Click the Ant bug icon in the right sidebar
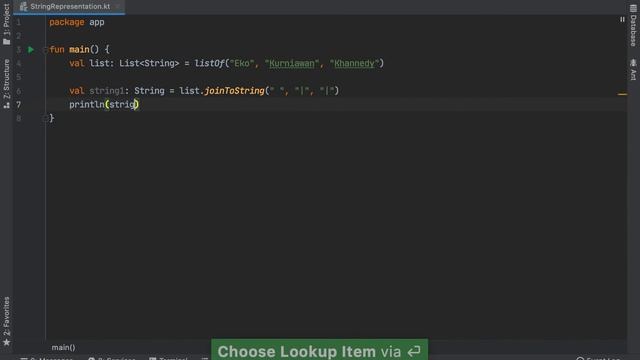Screen dimensions: 640x360 (x=633, y=62)
